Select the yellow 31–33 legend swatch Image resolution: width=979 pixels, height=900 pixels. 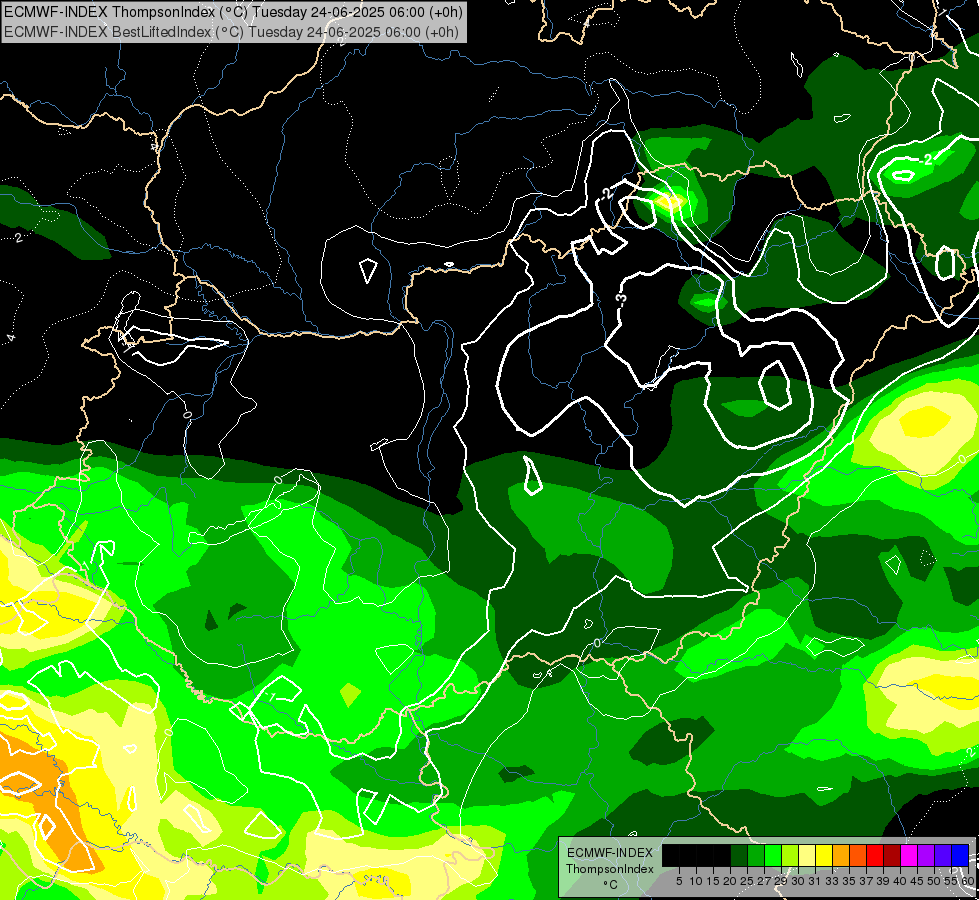pyautogui.click(x=824, y=855)
